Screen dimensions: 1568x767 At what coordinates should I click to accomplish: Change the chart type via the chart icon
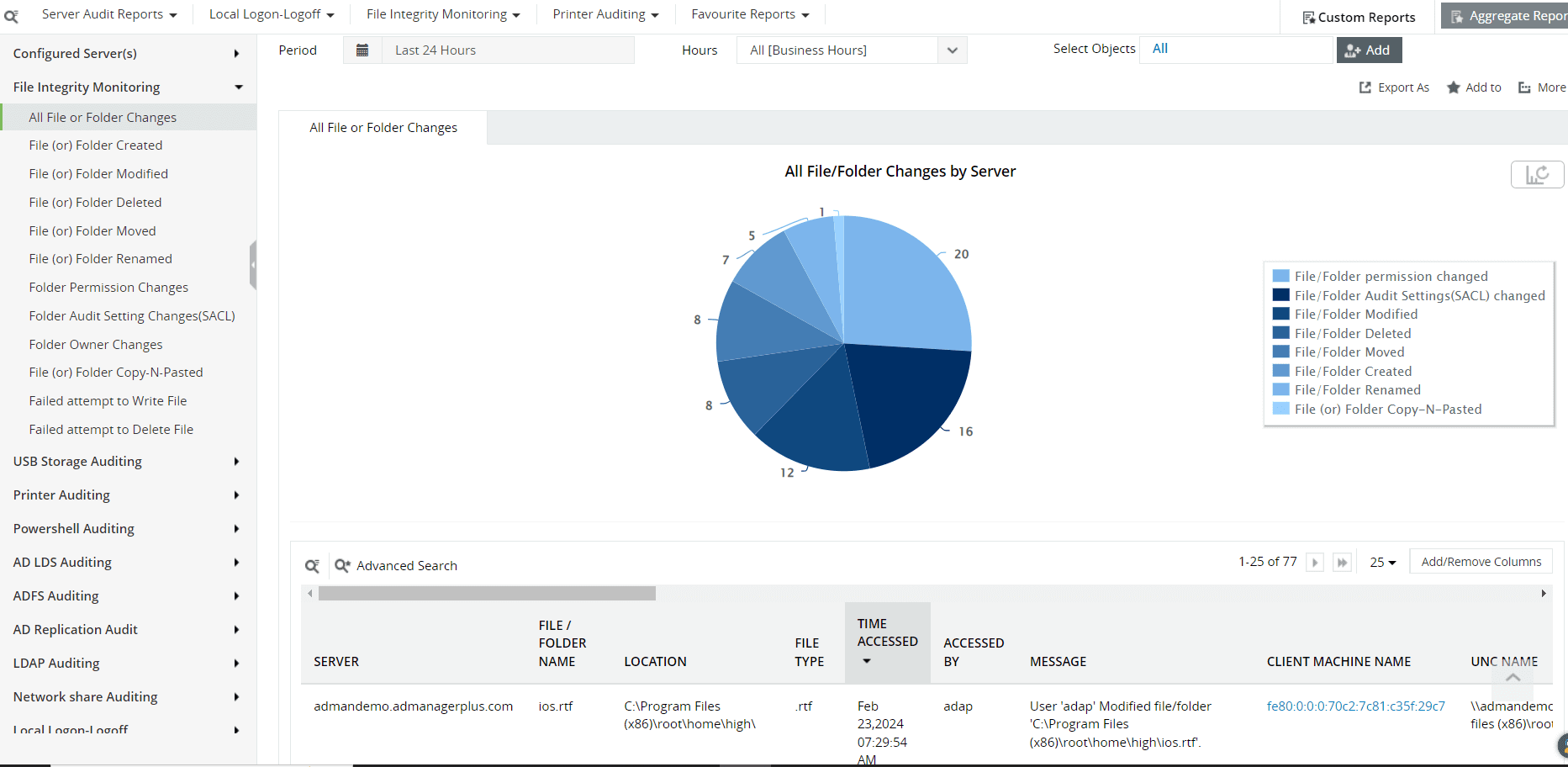tap(1537, 174)
